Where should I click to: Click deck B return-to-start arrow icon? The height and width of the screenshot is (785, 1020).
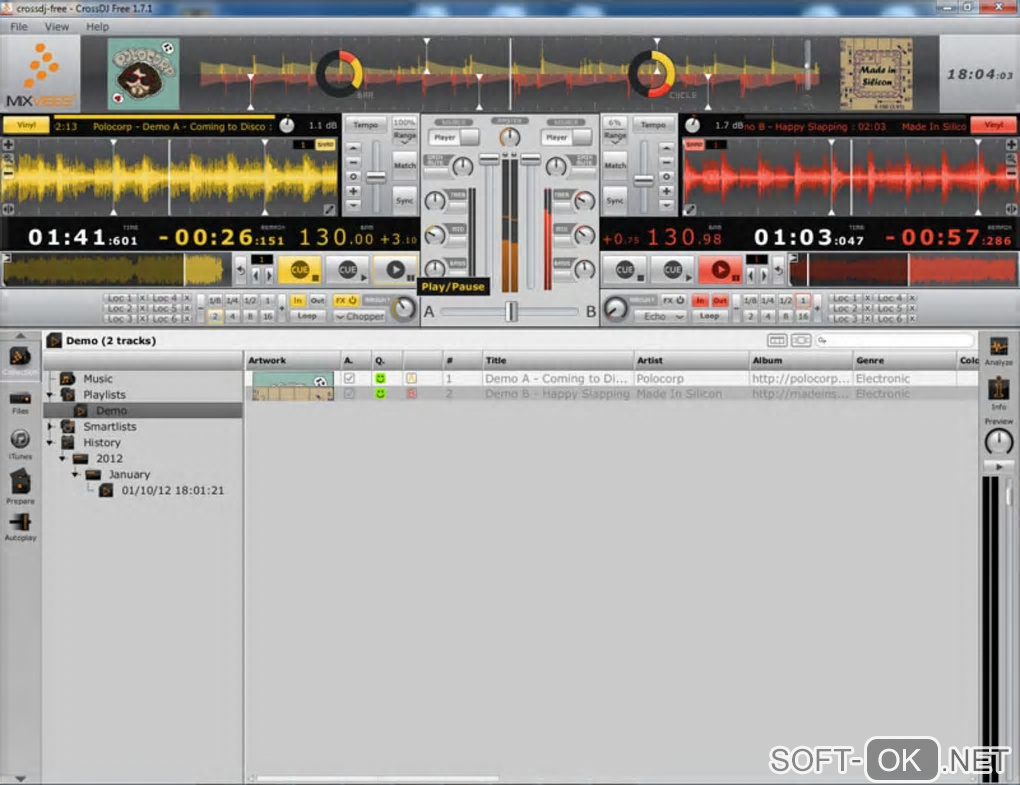click(779, 270)
